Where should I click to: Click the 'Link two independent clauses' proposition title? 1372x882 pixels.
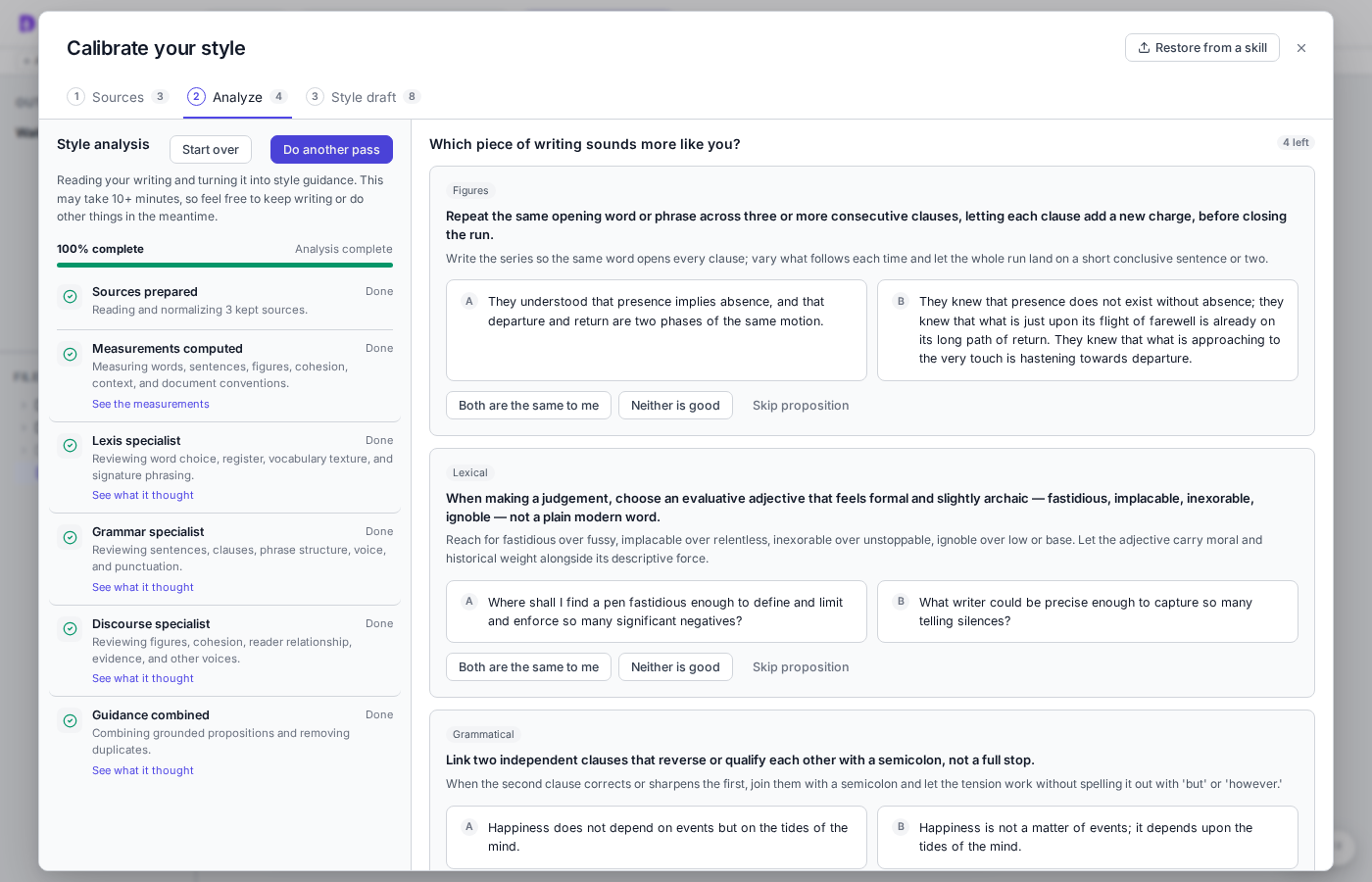click(x=740, y=760)
